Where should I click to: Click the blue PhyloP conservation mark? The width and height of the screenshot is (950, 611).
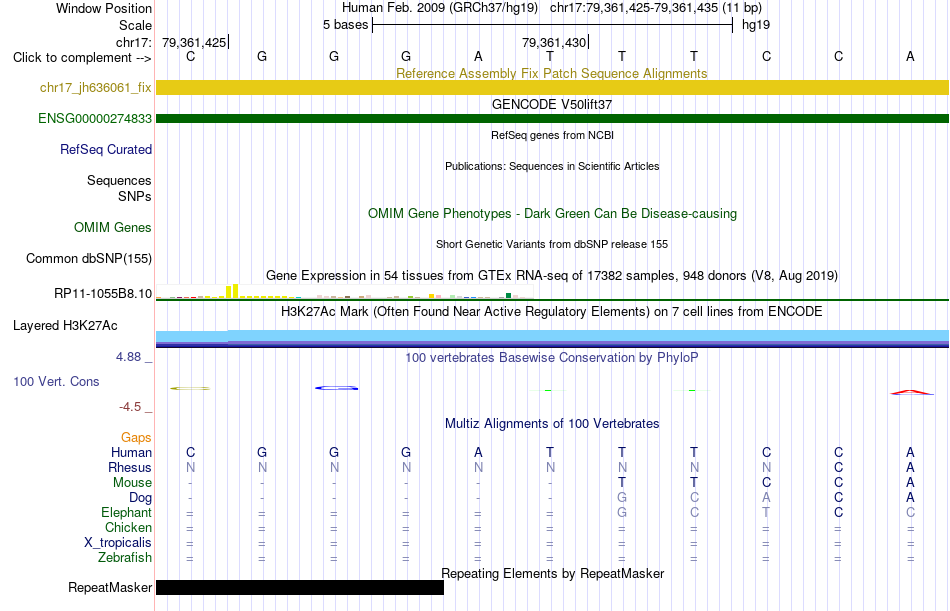(x=337, y=388)
